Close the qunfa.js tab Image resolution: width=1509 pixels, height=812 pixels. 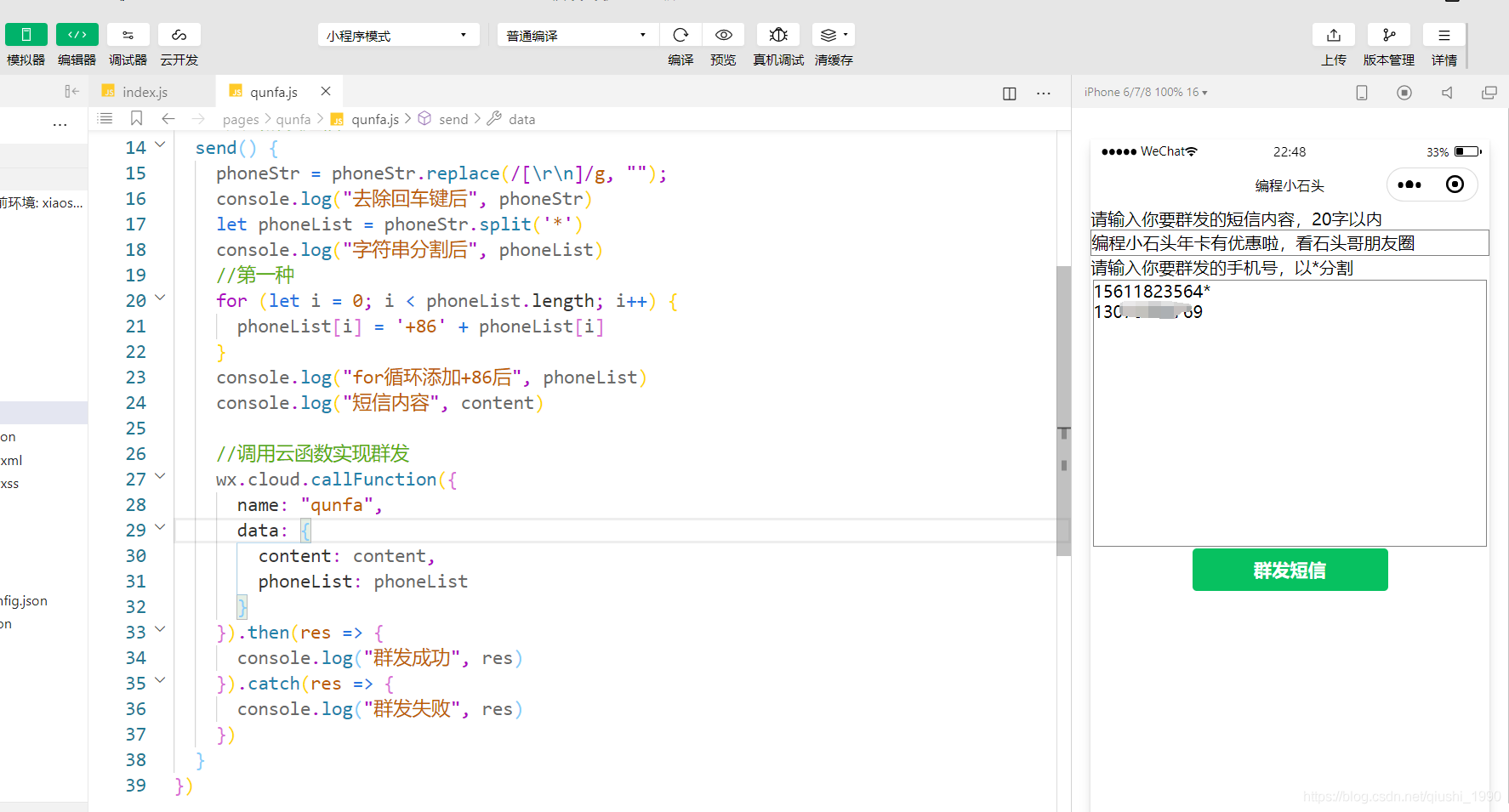pyautogui.click(x=326, y=91)
